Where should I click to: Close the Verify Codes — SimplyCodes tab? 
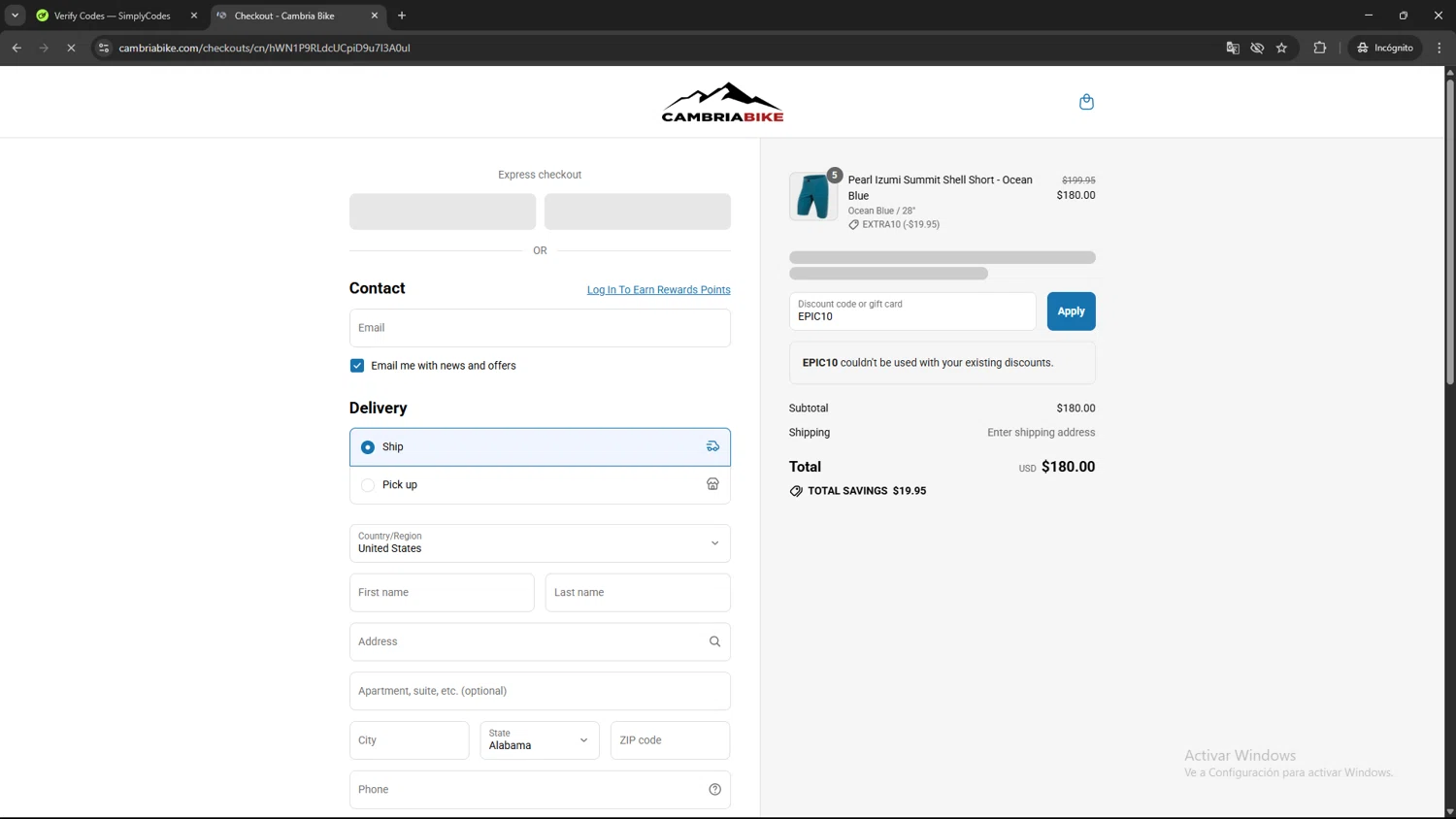coord(194,16)
